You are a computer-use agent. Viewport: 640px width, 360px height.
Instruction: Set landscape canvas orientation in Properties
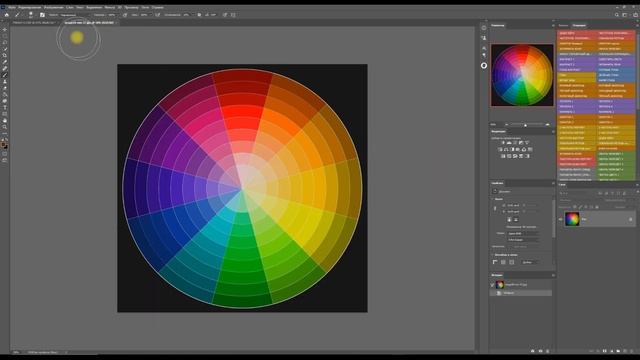coord(516,220)
